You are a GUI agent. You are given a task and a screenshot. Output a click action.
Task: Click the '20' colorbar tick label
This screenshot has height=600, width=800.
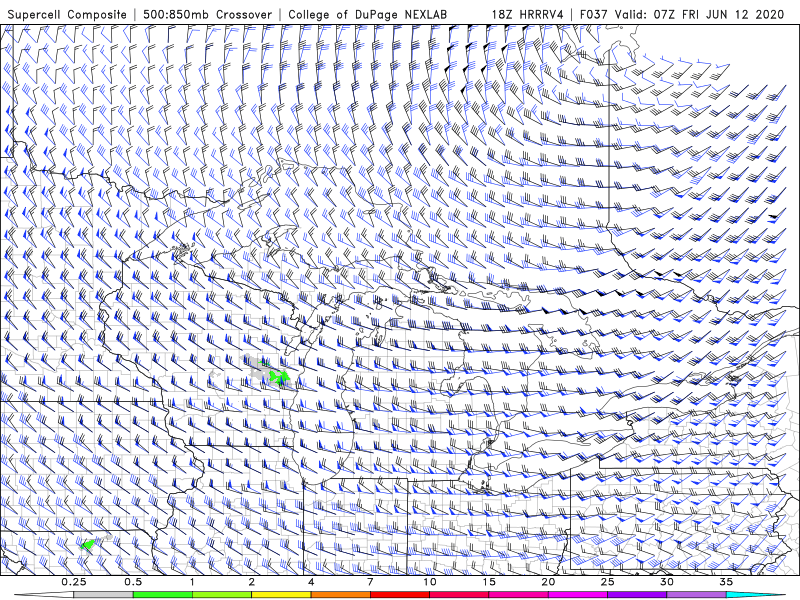(x=548, y=582)
